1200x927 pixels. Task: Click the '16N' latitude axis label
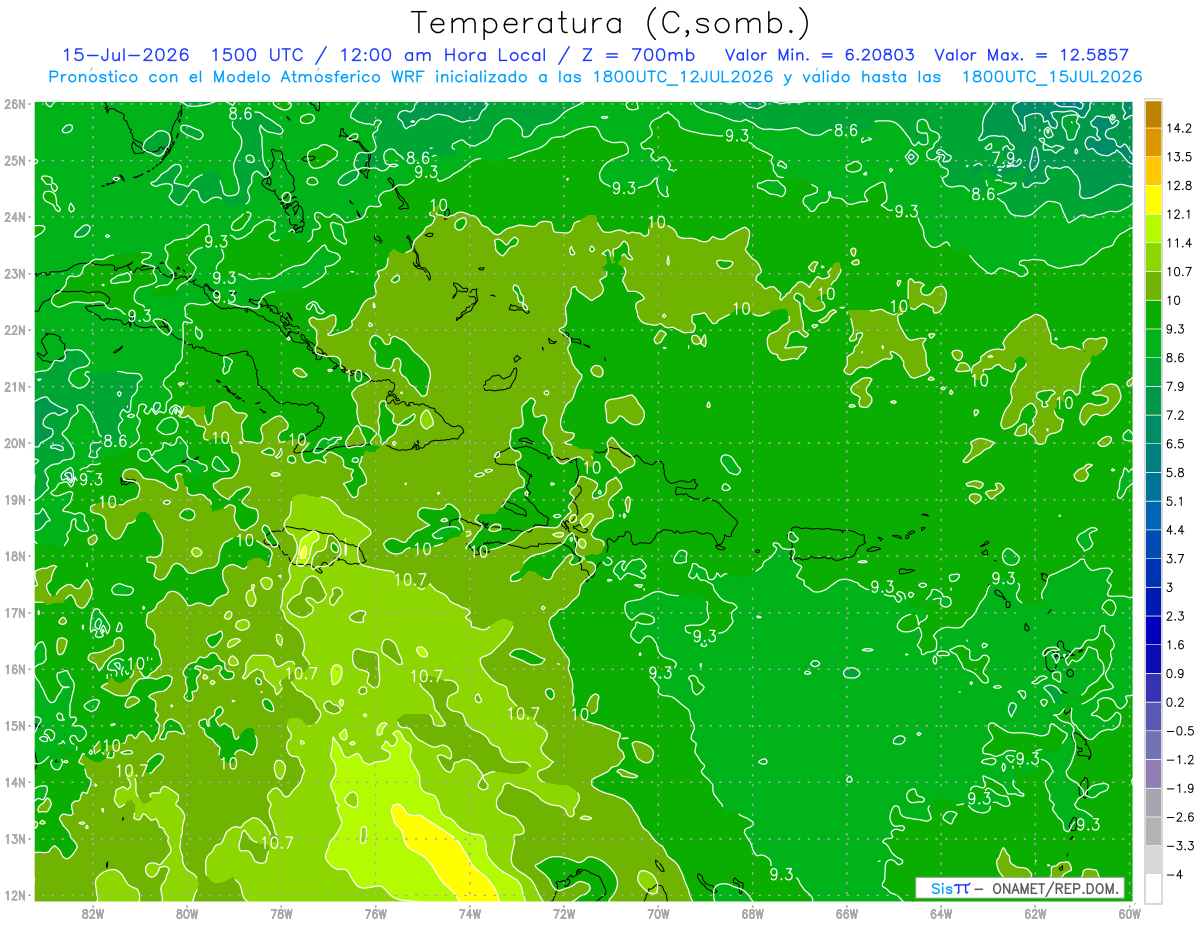coord(14,669)
